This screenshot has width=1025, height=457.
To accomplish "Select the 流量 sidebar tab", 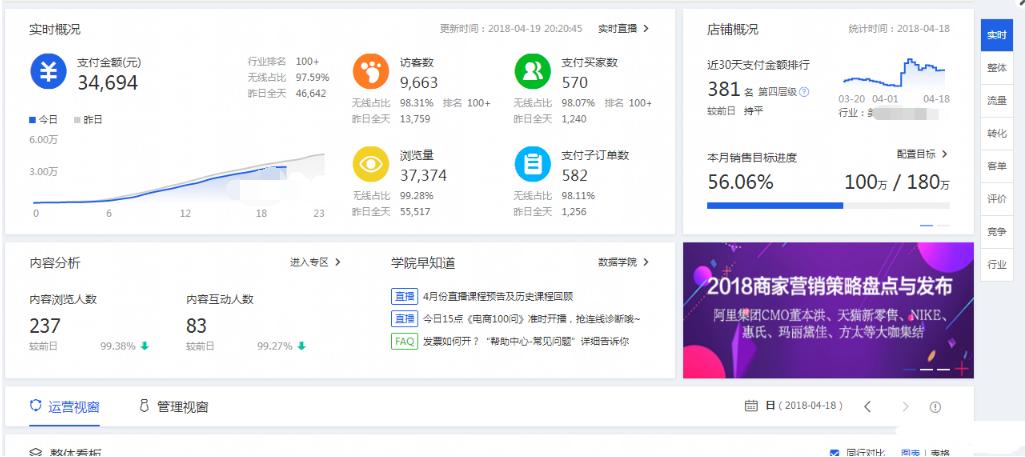I will pos(997,101).
